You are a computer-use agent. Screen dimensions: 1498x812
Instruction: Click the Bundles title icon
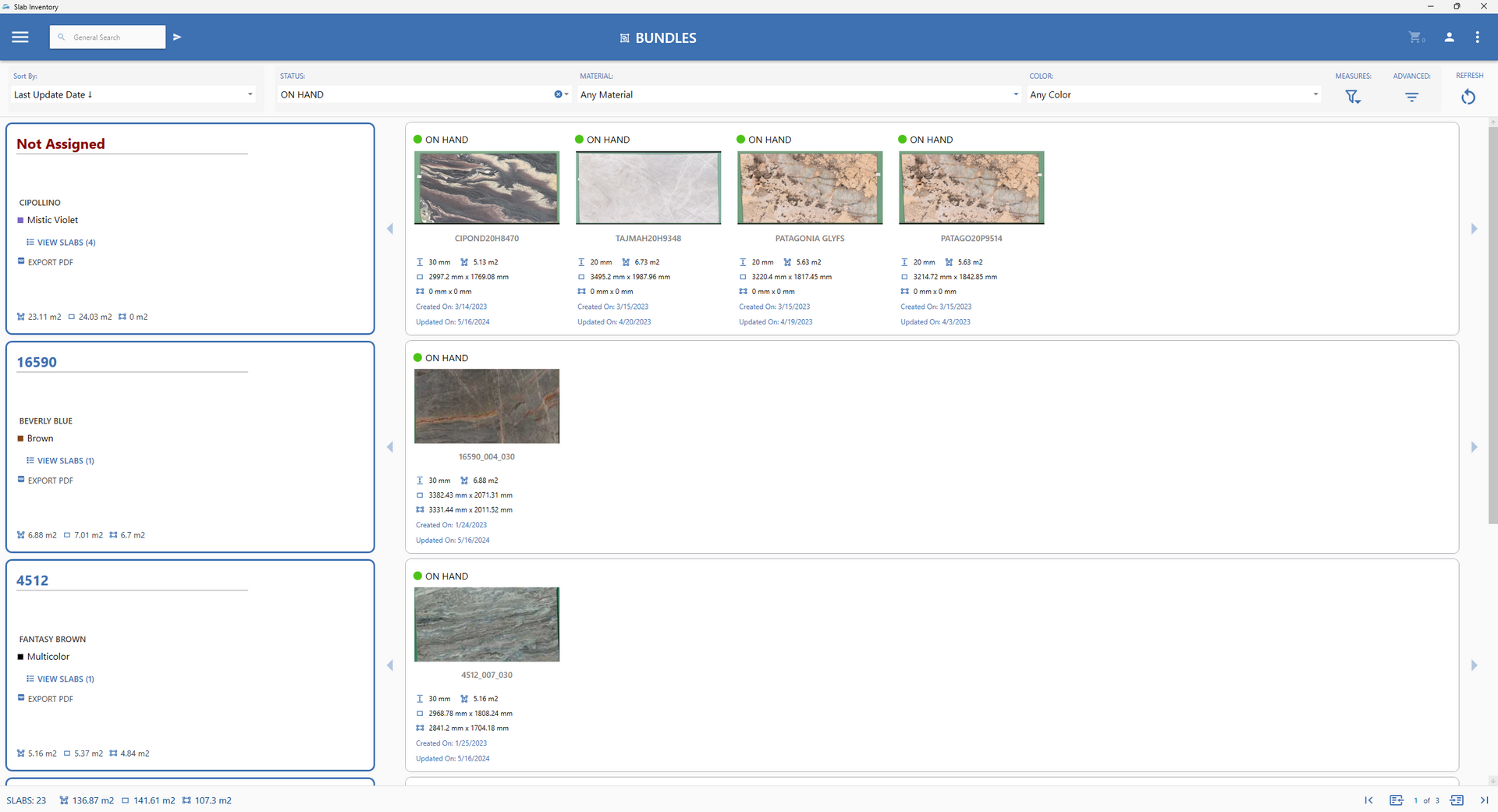pos(624,38)
